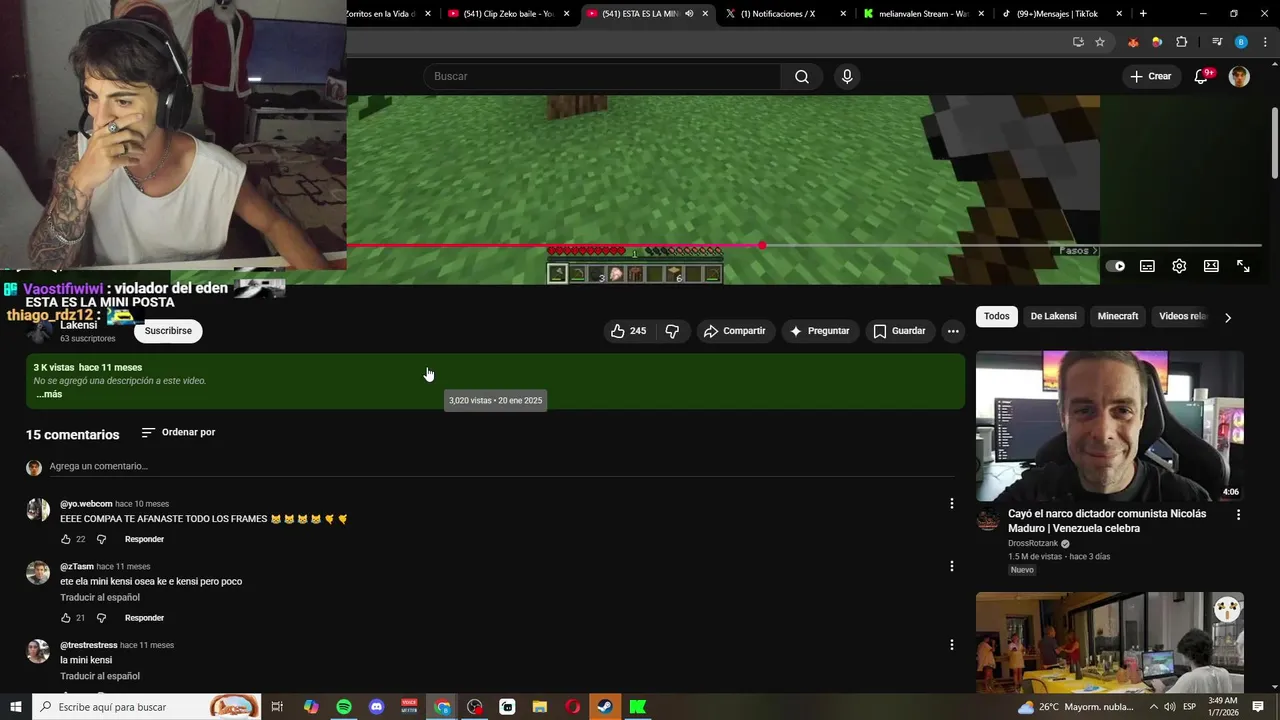
Task: Reply to @yo.webcom comment
Action: coord(144,539)
